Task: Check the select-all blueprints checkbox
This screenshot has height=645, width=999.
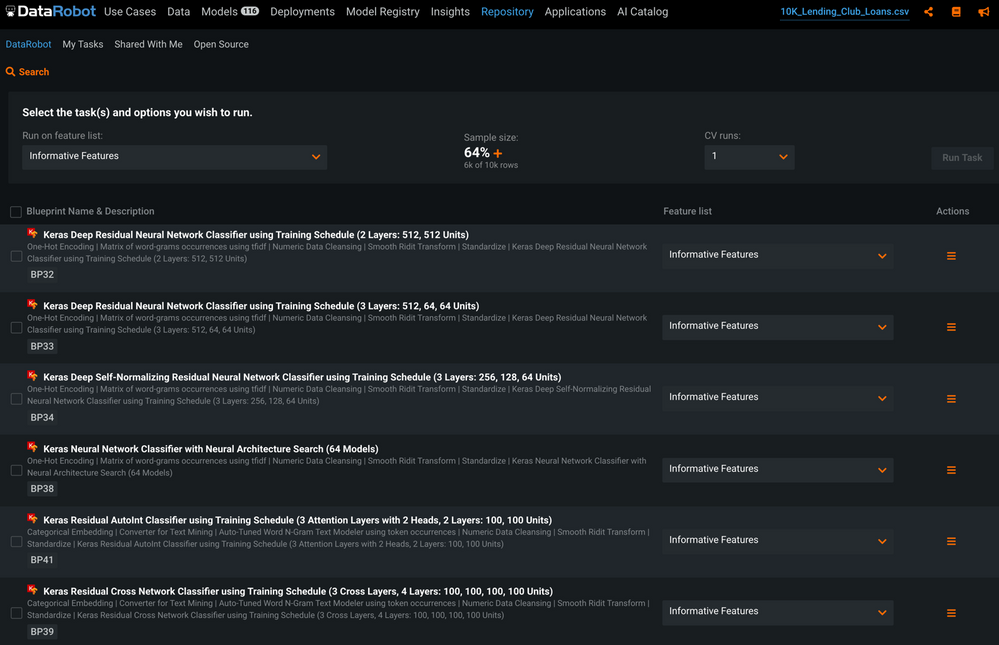Action: pyautogui.click(x=16, y=212)
